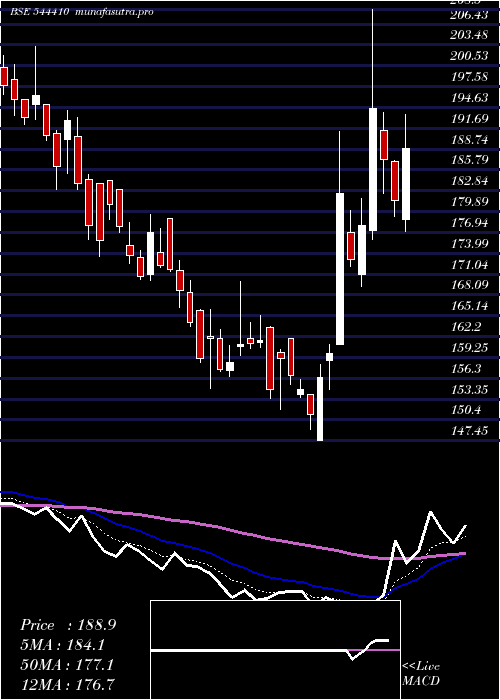The width and height of the screenshot is (500, 700).
Task: Click the 12MA : 176.7 readout
Action: [67, 684]
